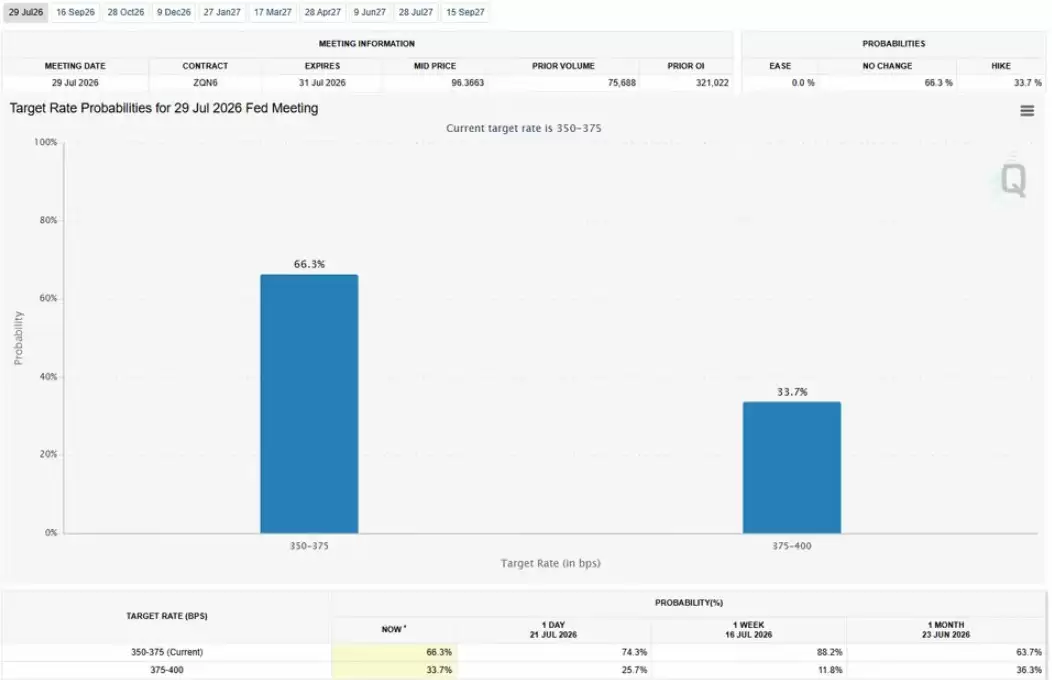The image size is (1052, 680).
Task: Go to the 27 Jan27 meeting tab
Action: tap(222, 12)
